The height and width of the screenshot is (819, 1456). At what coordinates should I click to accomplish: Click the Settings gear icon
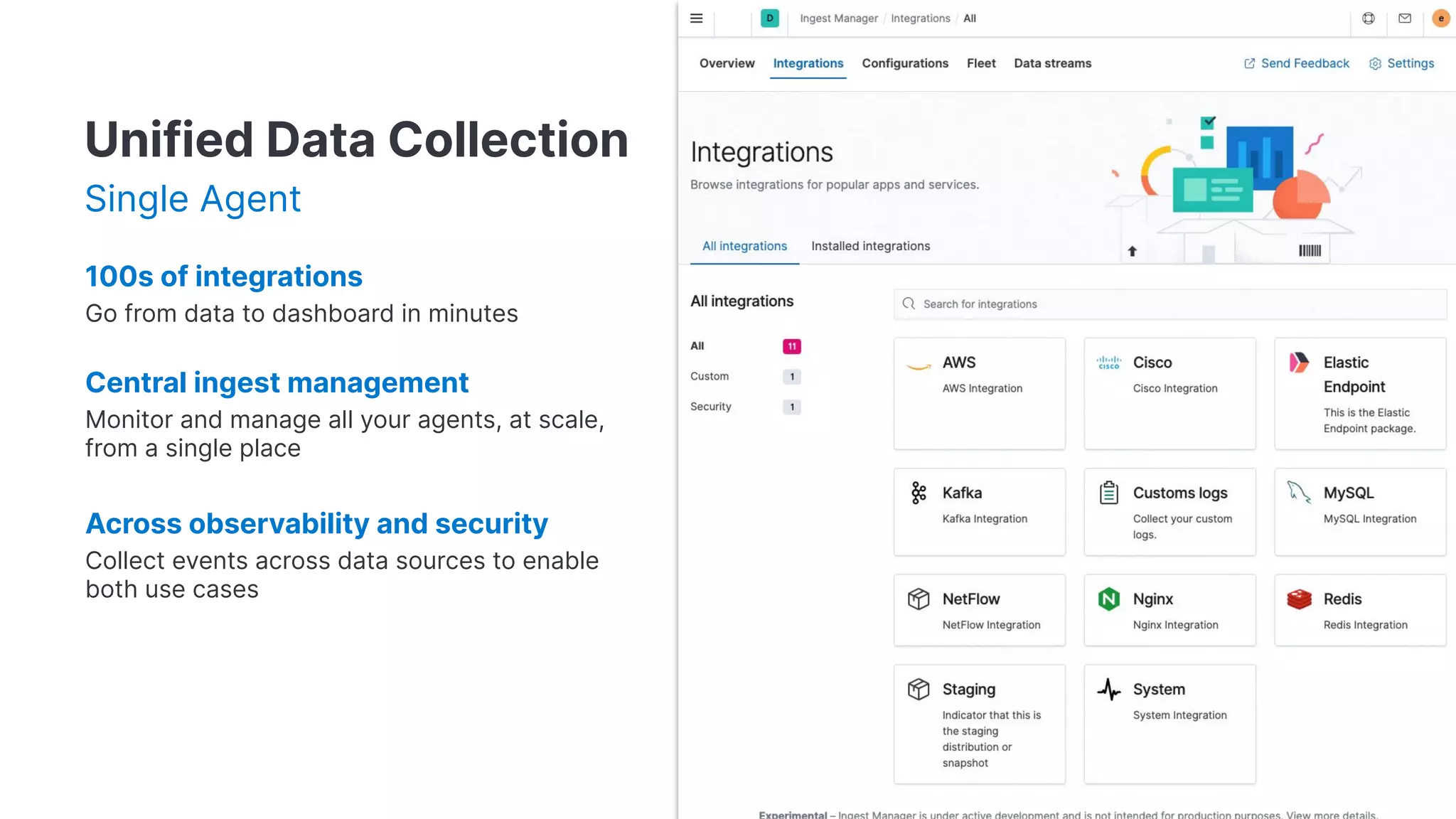click(x=1375, y=64)
